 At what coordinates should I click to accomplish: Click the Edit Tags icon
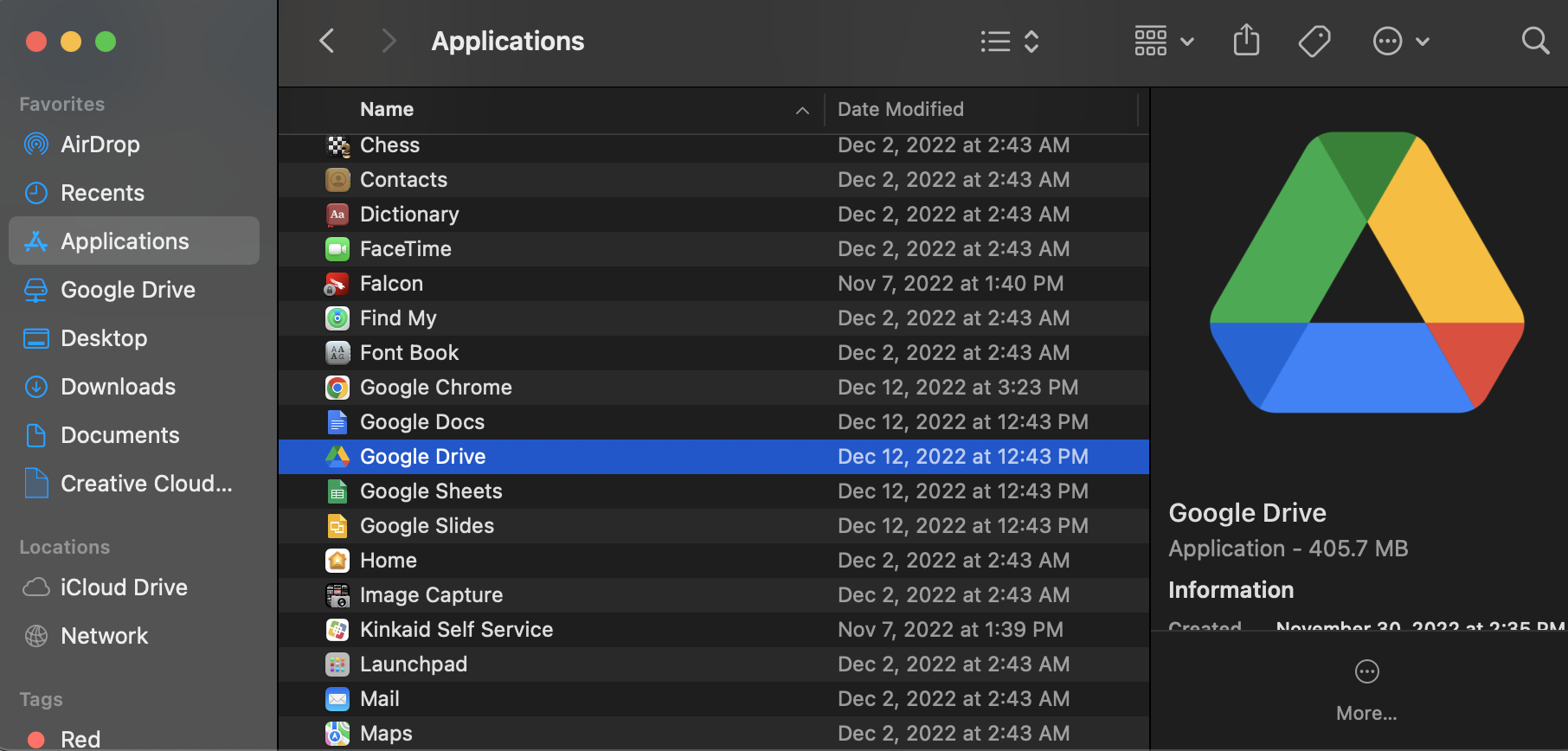(1314, 41)
